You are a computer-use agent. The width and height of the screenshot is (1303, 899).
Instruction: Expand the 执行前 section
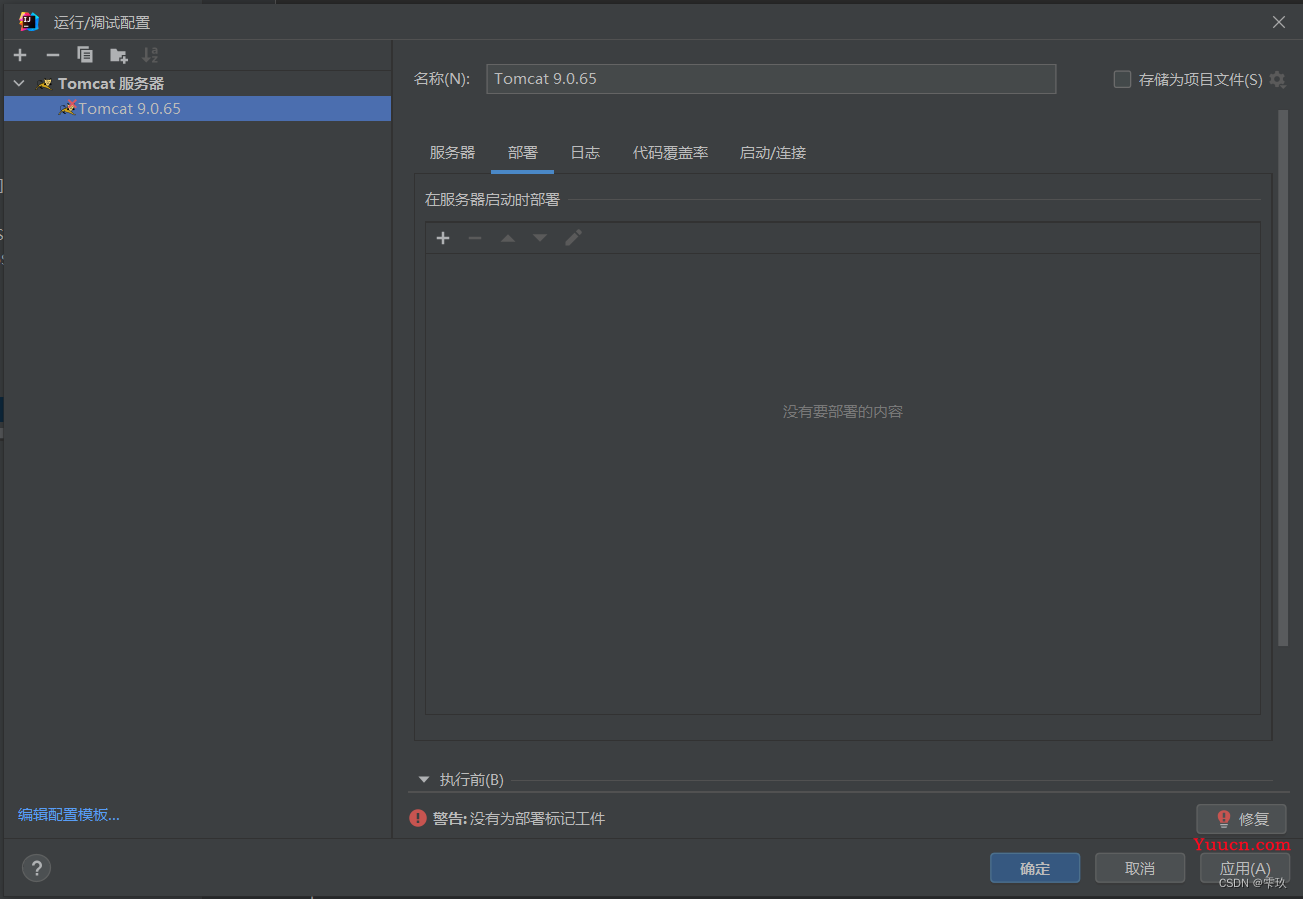[x=423, y=780]
